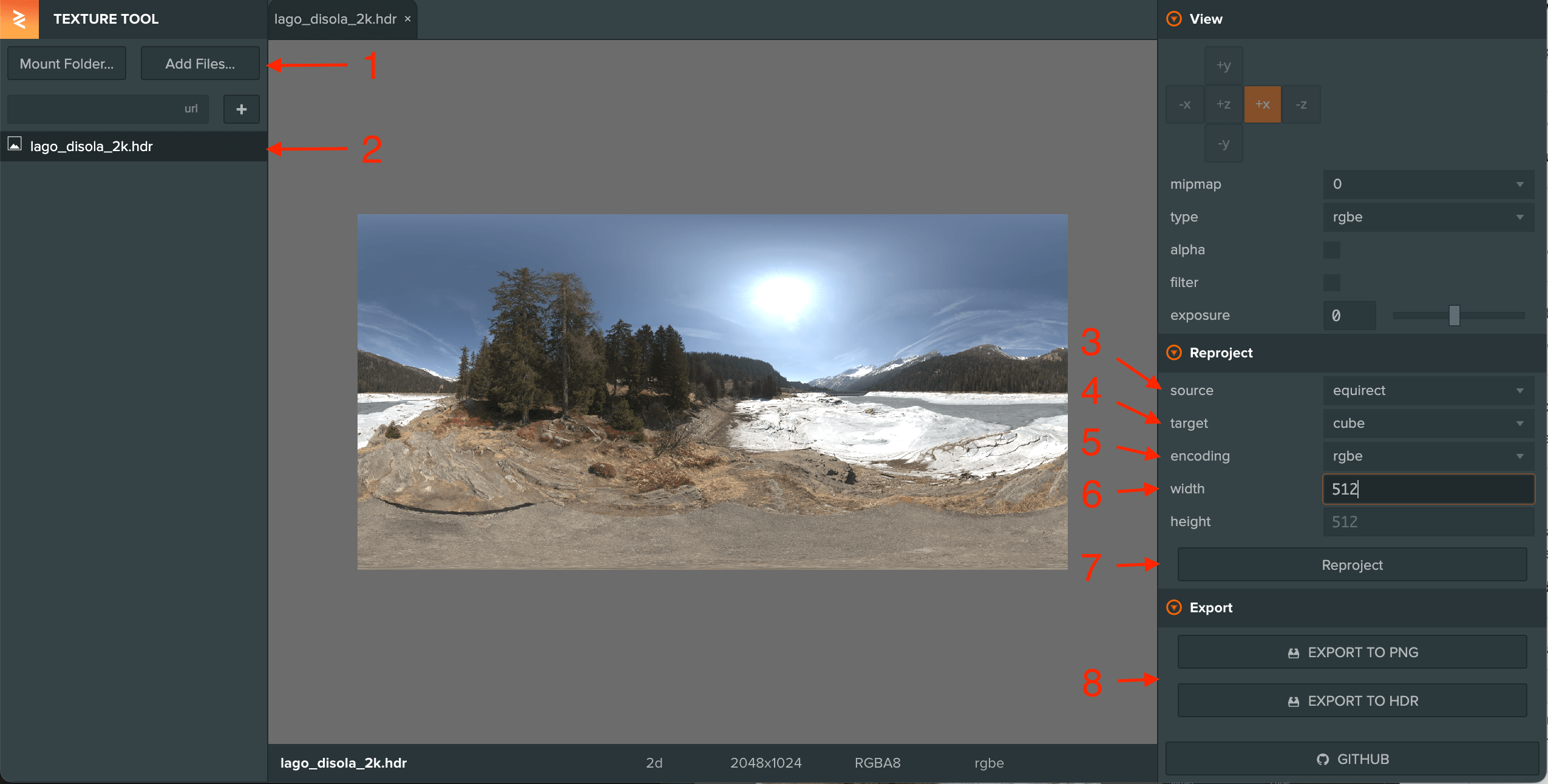Click the TEXTURE TOOL title
The width and height of the screenshot is (1548, 784).
point(106,19)
